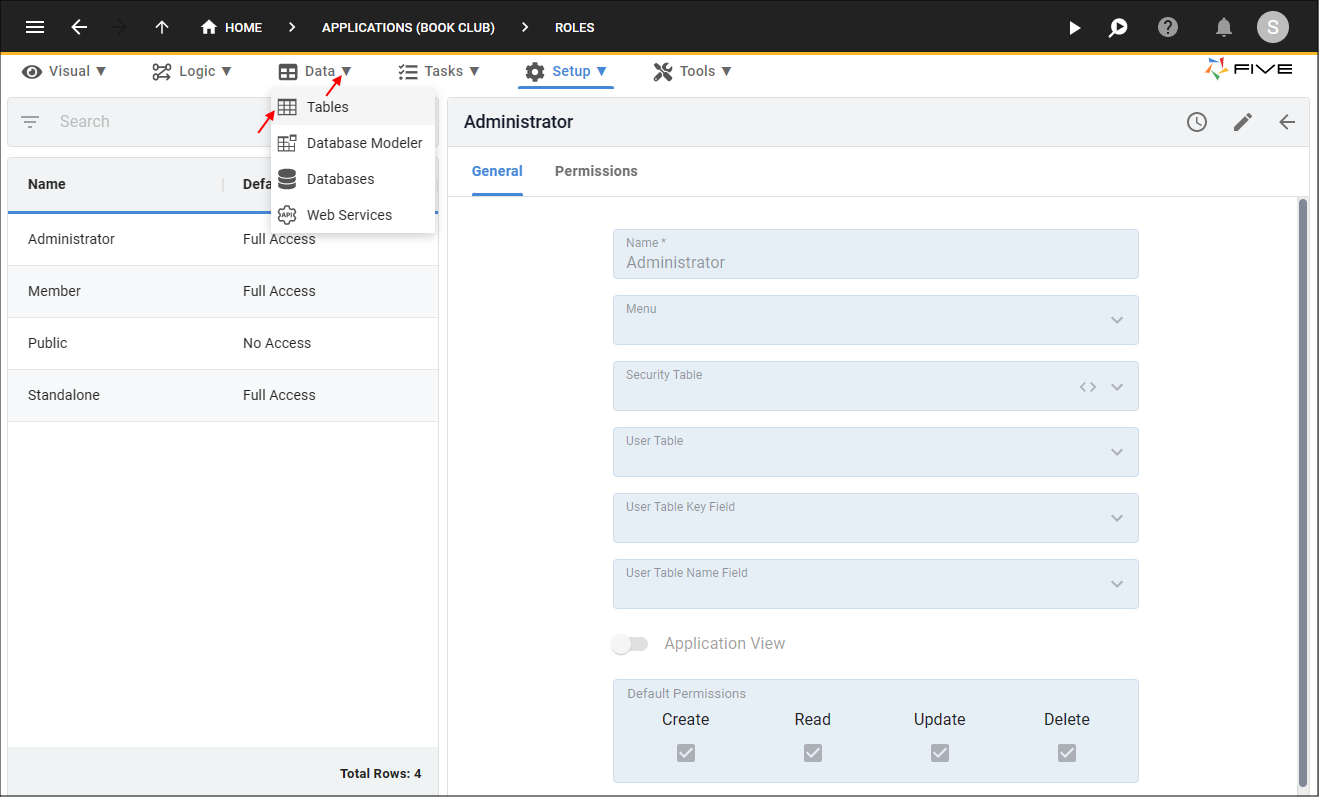
Task: Click the FIVE logo
Action: (x=1249, y=69)
